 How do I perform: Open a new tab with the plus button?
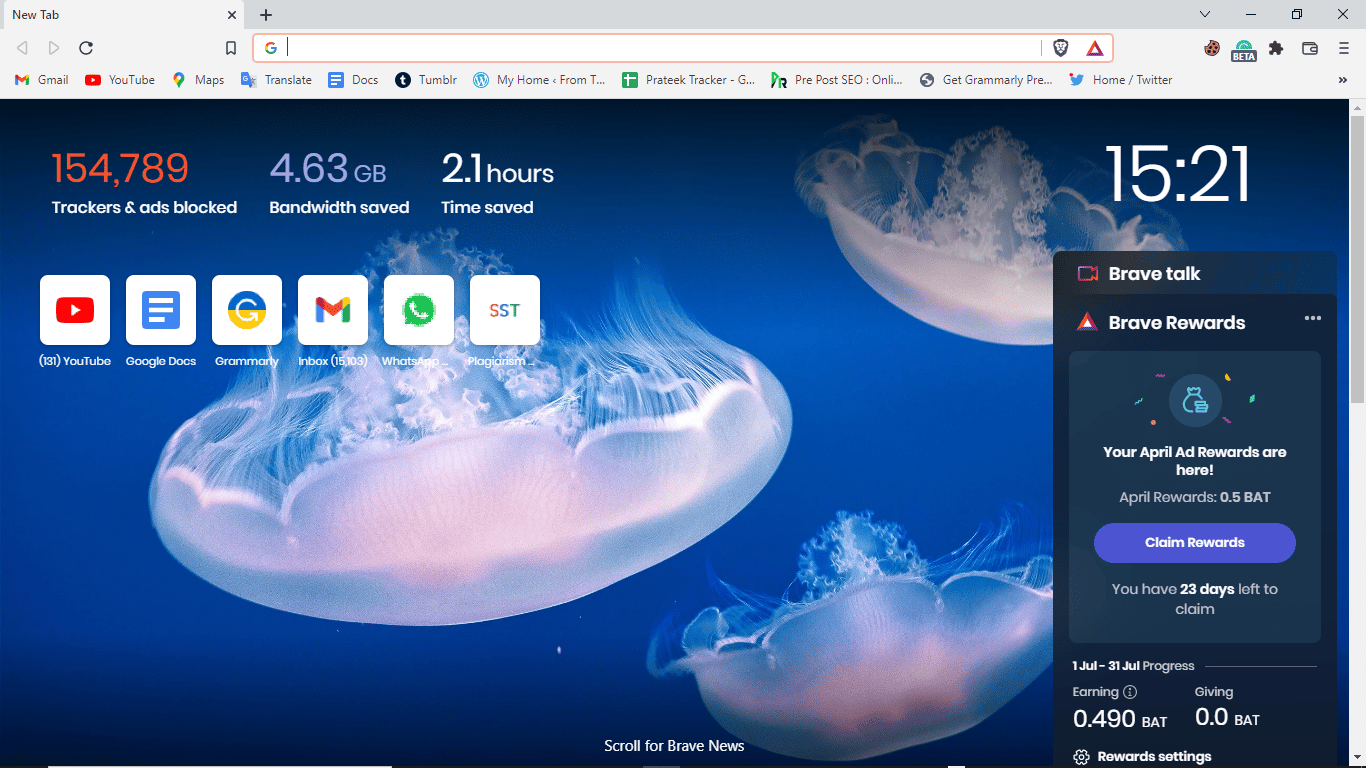[266, 15]
